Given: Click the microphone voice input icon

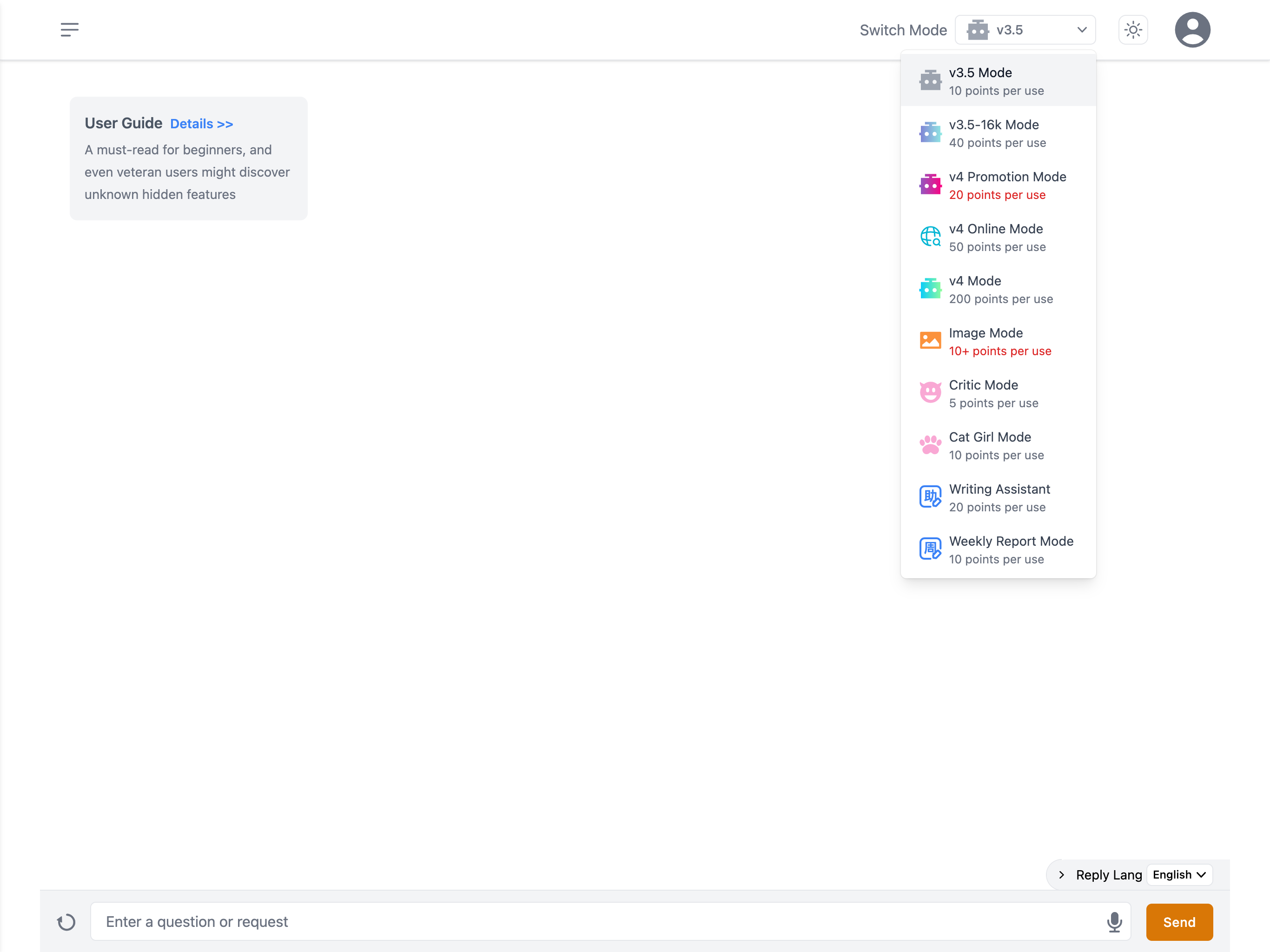Looking at the screenshot, I should point(1114,922).
